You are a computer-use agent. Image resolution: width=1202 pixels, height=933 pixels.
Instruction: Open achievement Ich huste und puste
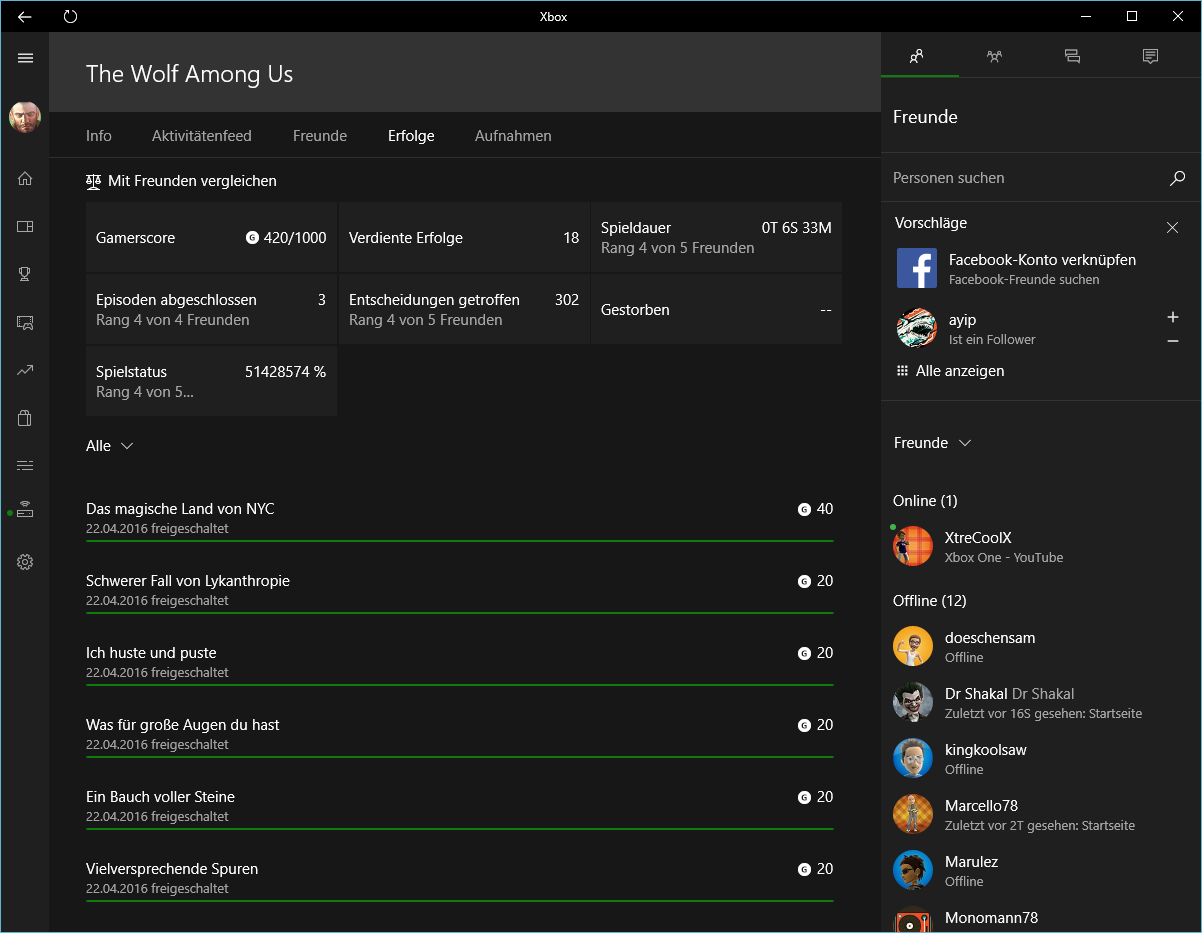pyautogui.click(x=460, y=662)
